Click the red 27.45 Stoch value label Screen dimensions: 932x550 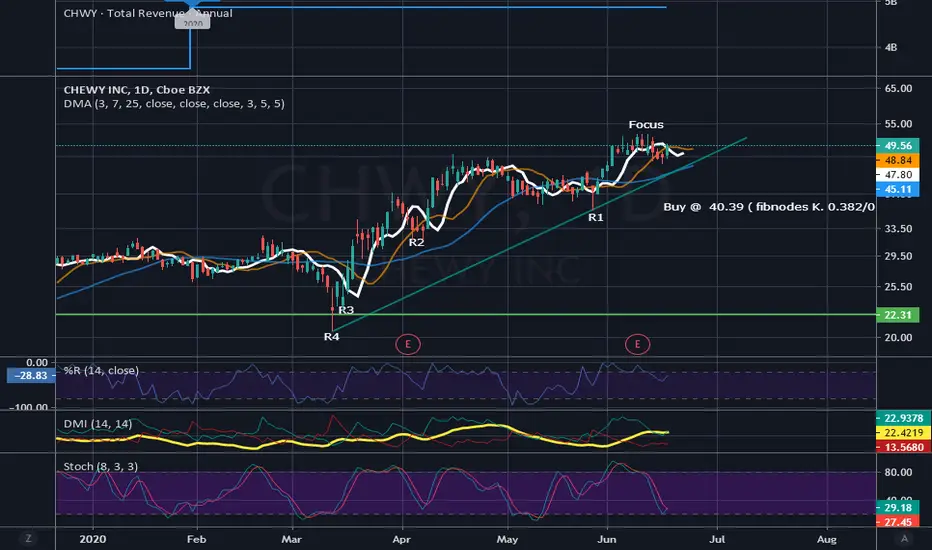click(898, 521)
